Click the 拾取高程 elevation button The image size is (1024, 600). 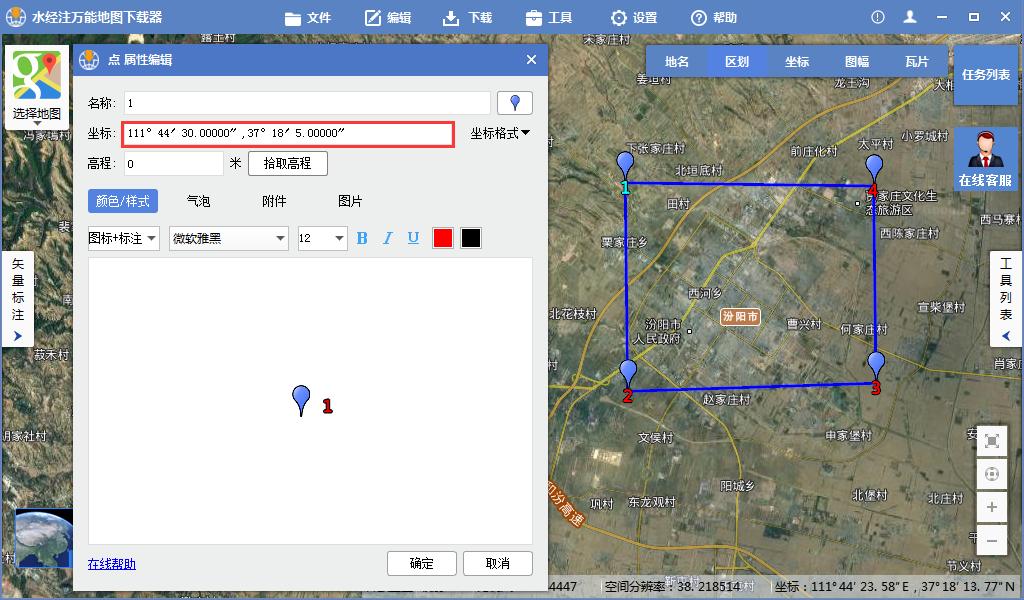tap(288, 163)
